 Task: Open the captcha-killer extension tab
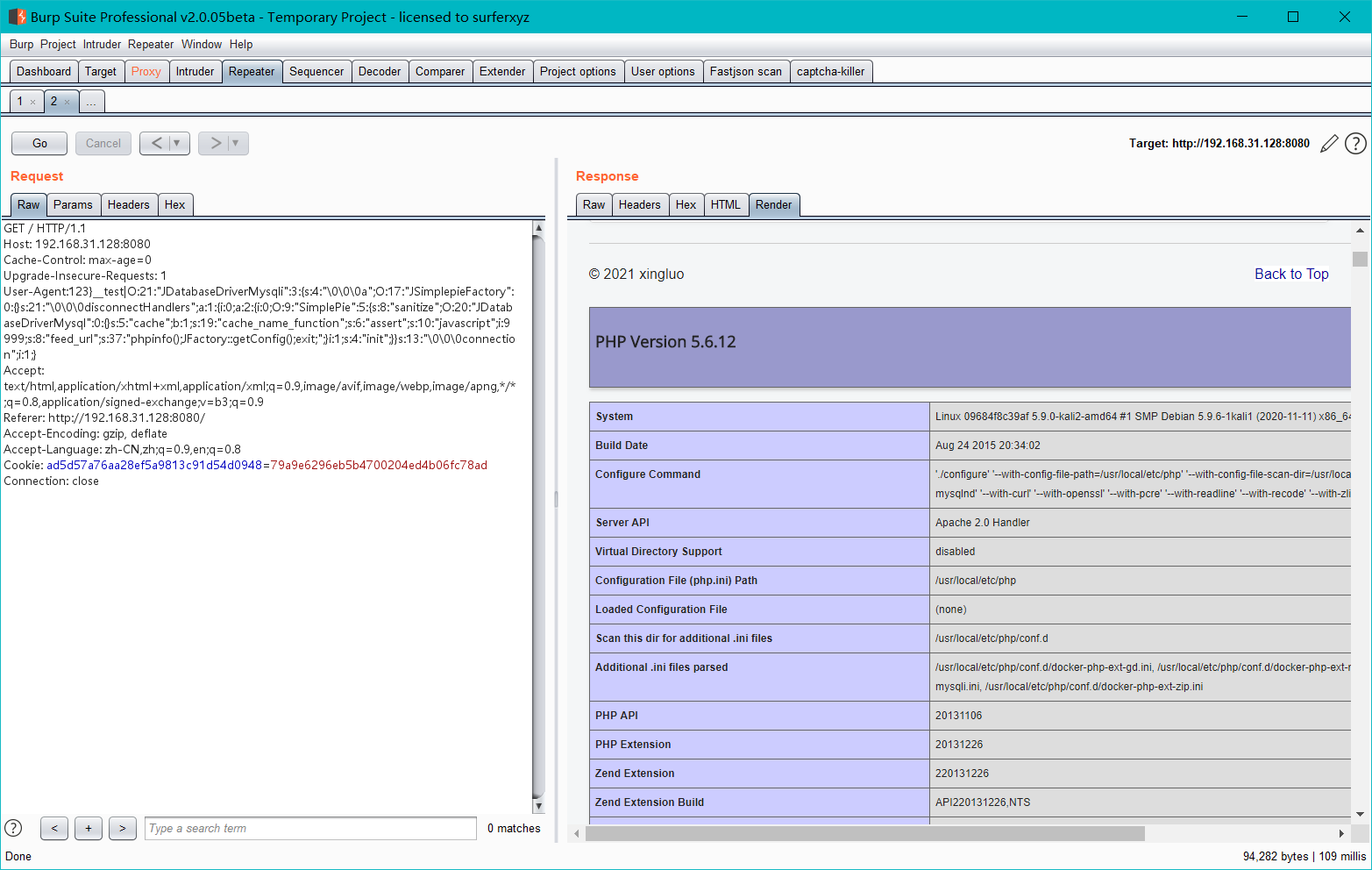pyautogui.click(x=831, y=71)
